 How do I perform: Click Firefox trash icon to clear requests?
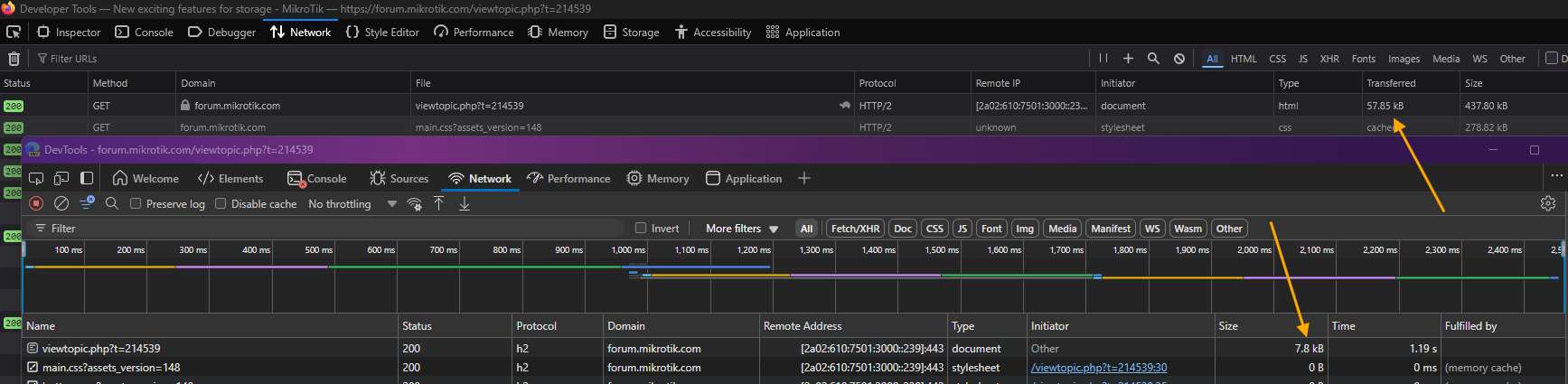click(14, 59)
